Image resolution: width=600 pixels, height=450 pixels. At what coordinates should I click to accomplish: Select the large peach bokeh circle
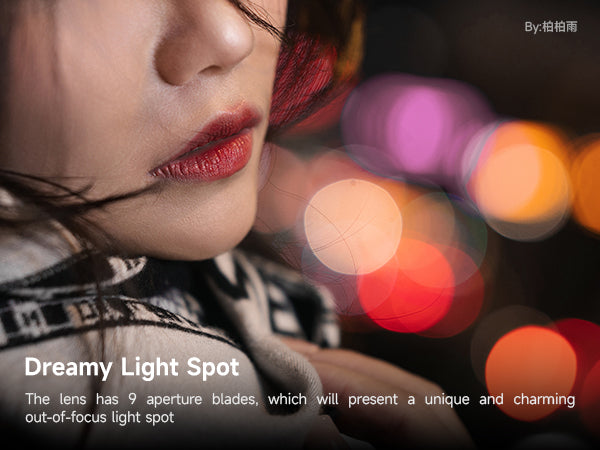(353, 227)
